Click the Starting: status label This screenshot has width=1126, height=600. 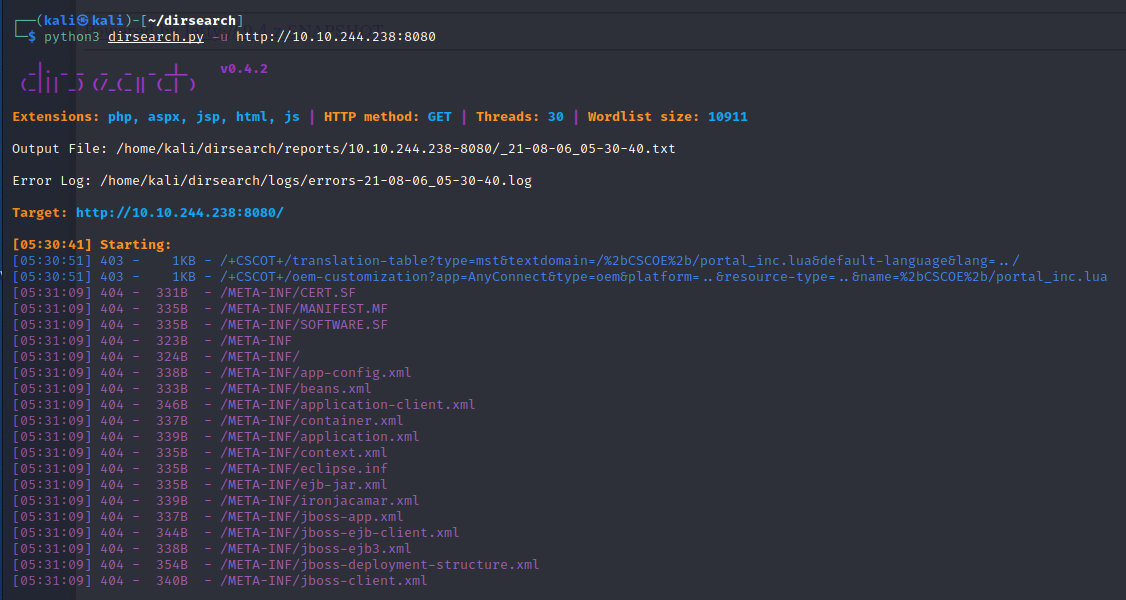point(136,245)
